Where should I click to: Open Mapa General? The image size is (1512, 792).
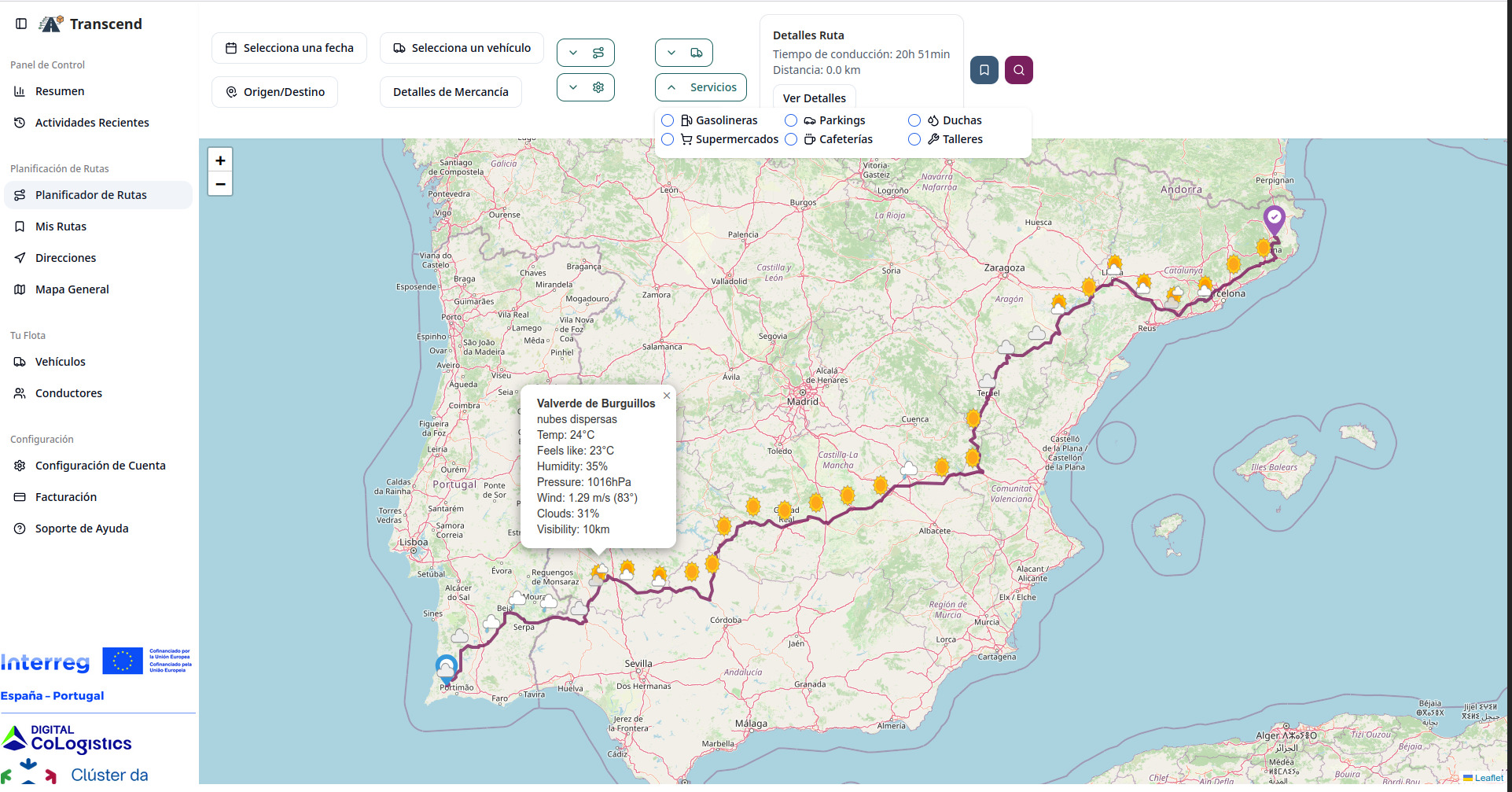[x=72, y=289]
